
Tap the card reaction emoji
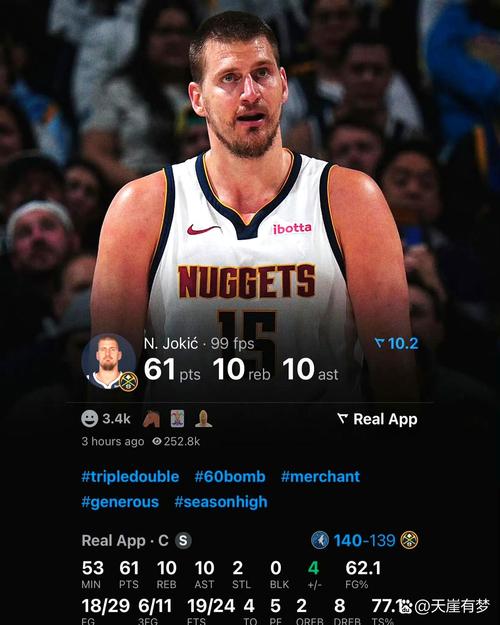177,419
